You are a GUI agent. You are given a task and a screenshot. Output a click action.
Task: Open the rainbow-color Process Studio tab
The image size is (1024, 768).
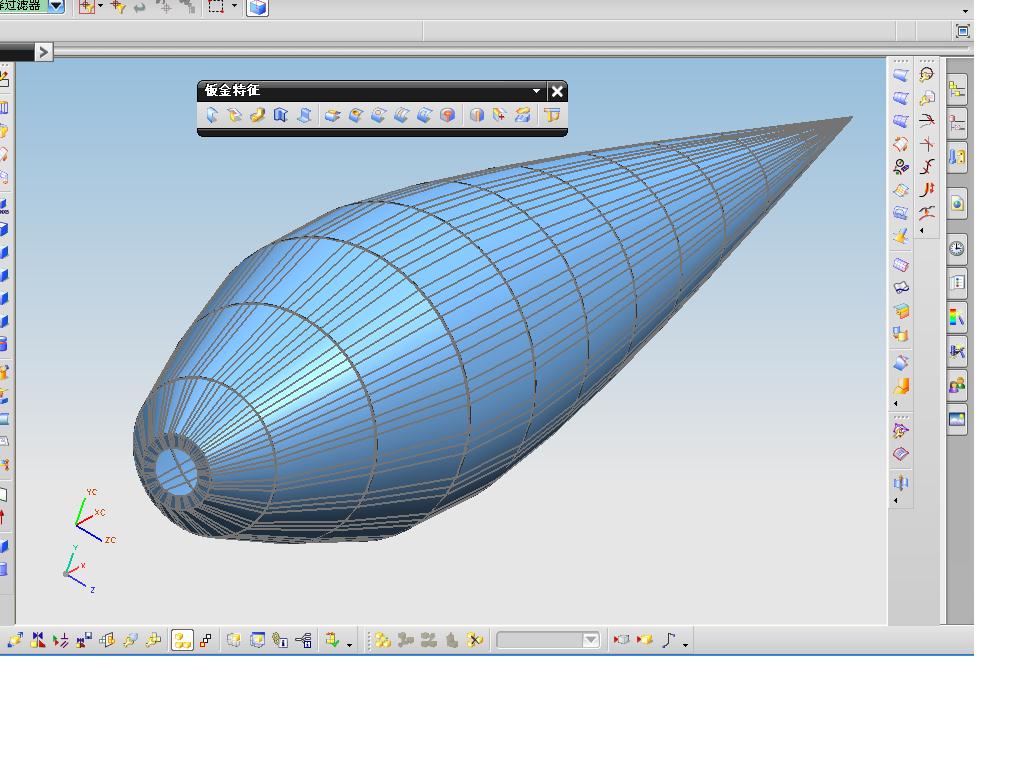pos(957,317)
